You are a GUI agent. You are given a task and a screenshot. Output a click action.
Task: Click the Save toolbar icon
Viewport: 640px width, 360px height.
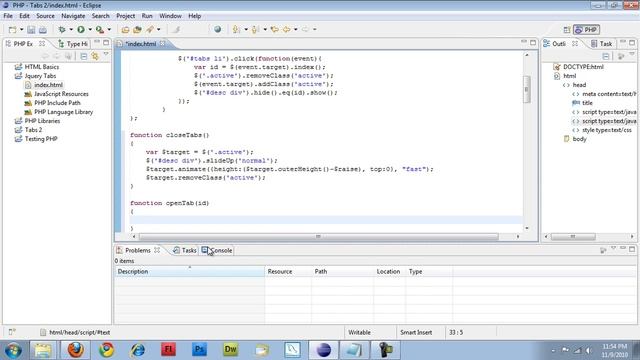pos(31,29)
